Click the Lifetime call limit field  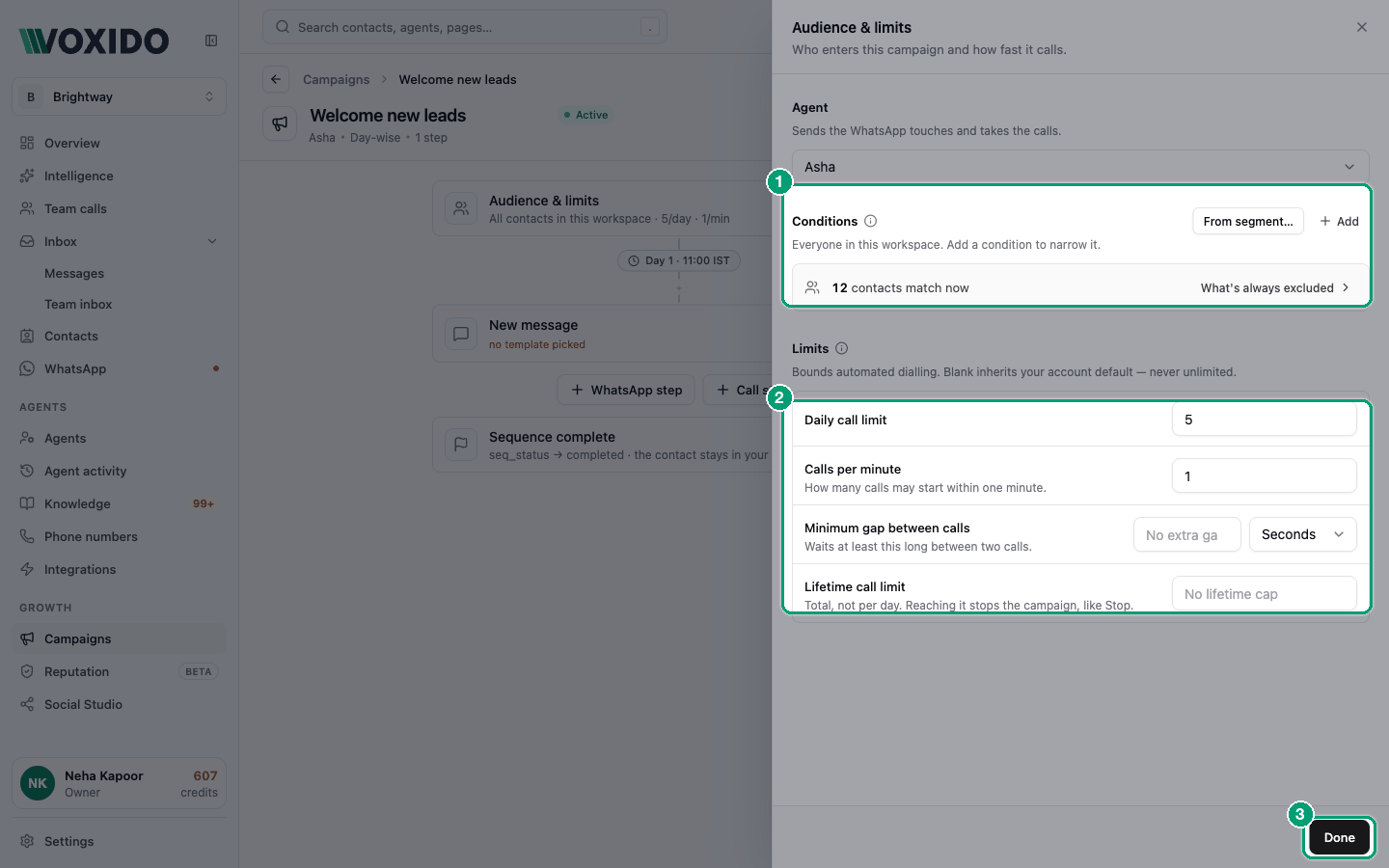1264,594
